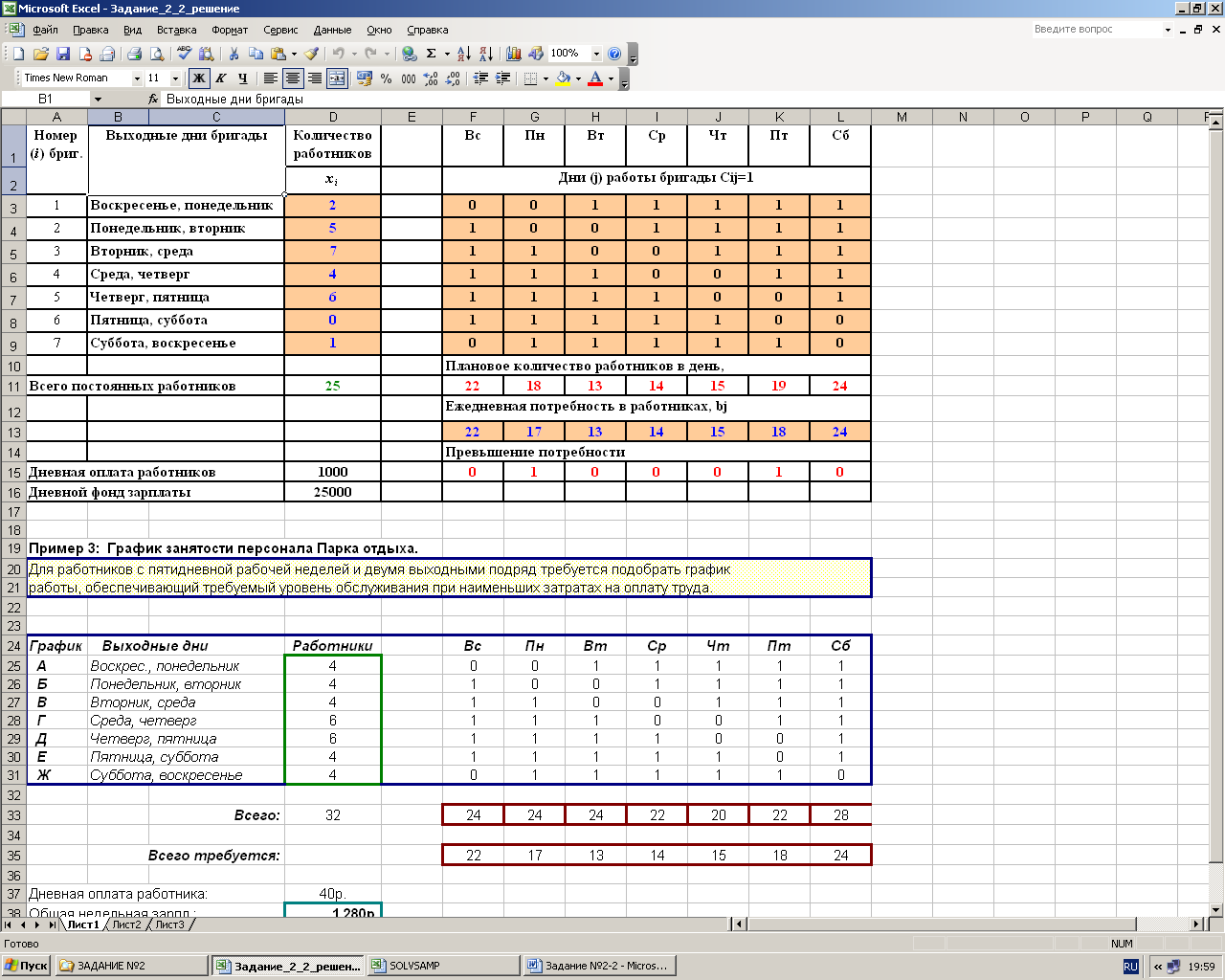Image resolution: width=1225 pixels, height=980 pixels.
Task: Expand the Paste options dropdown arrow
Action: pyautogui.click(x=293, y=54)
